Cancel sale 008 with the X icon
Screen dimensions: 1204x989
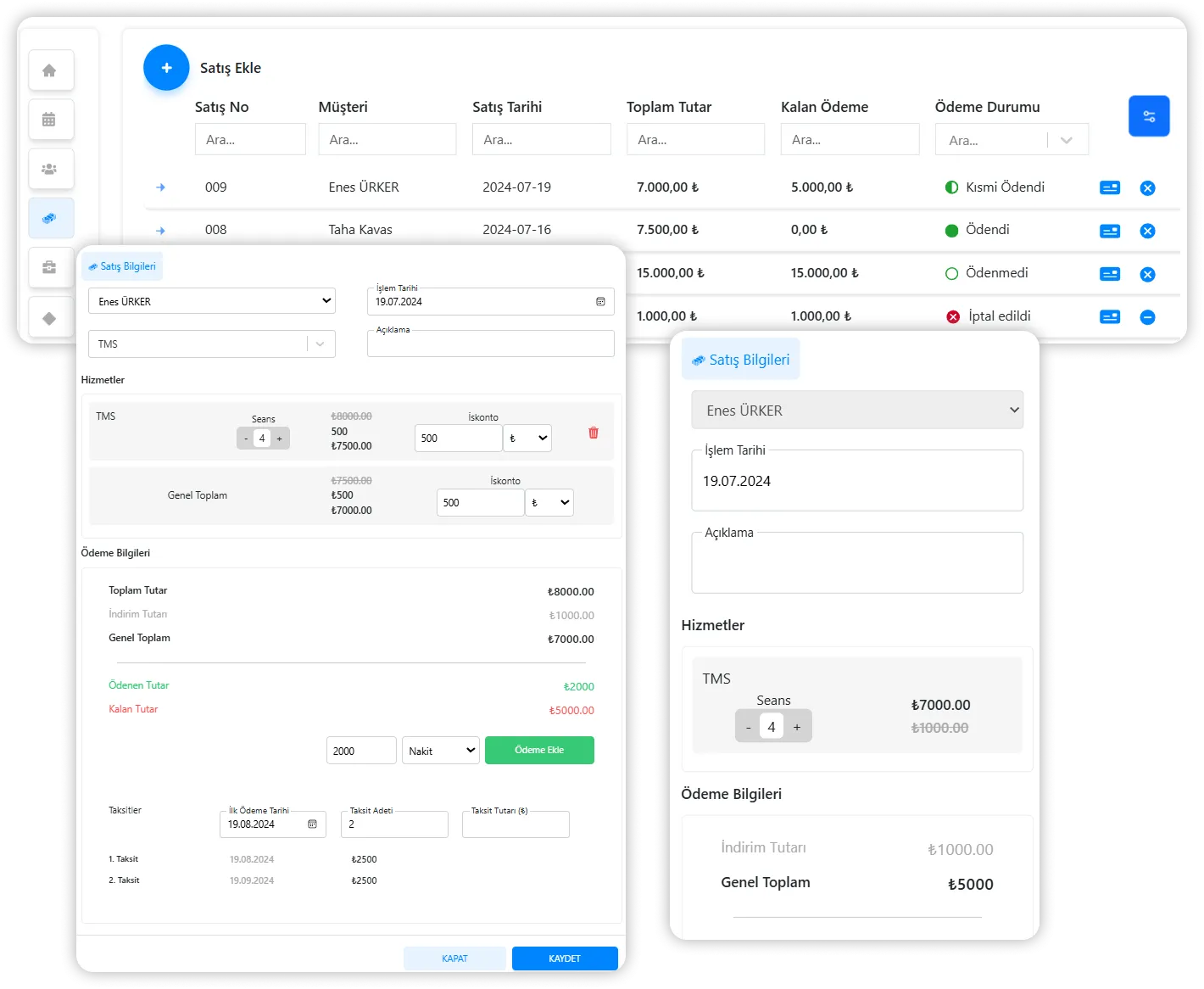coord(1147,231)
